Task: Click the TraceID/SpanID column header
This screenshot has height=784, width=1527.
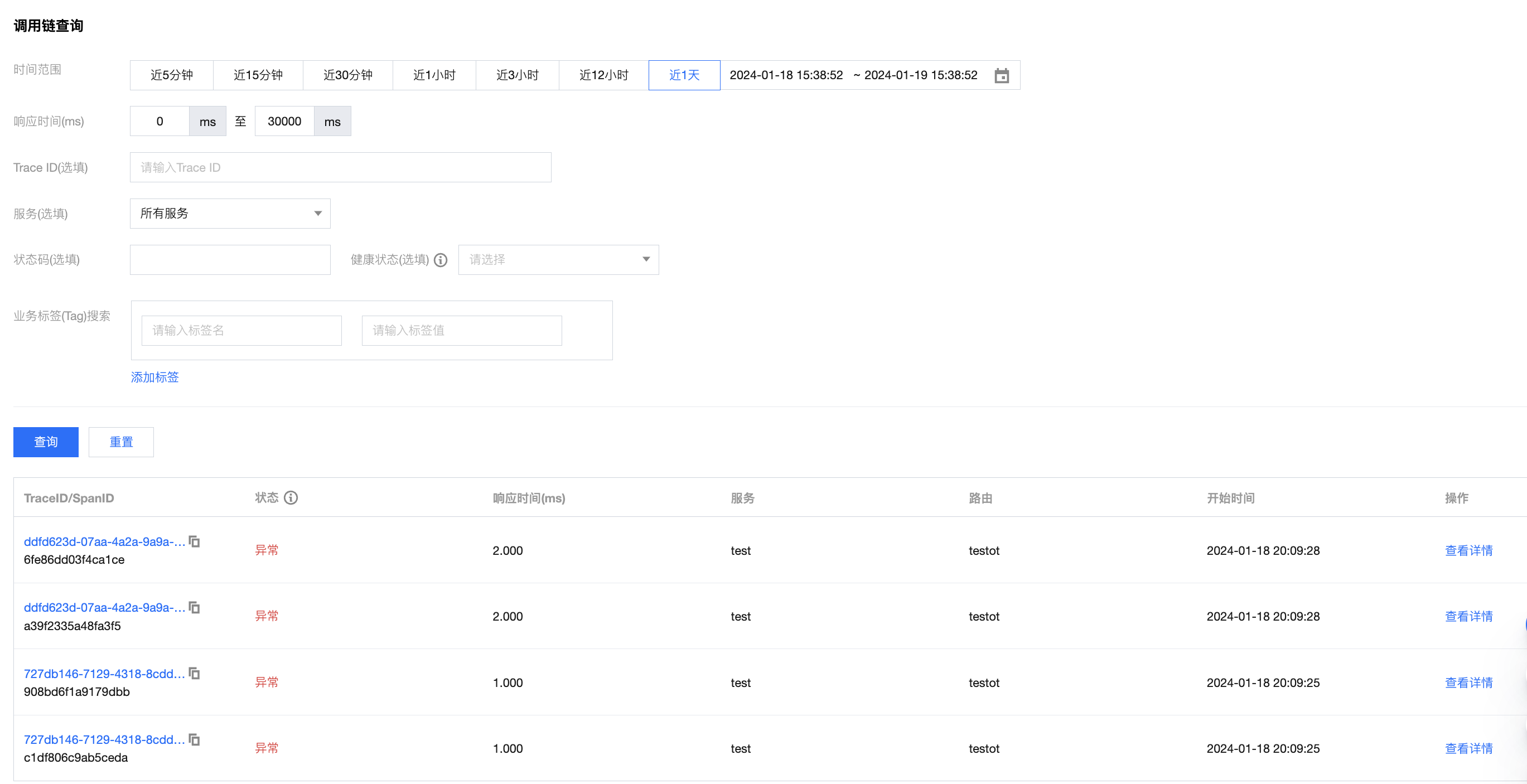Action: [x=69, y=498]
